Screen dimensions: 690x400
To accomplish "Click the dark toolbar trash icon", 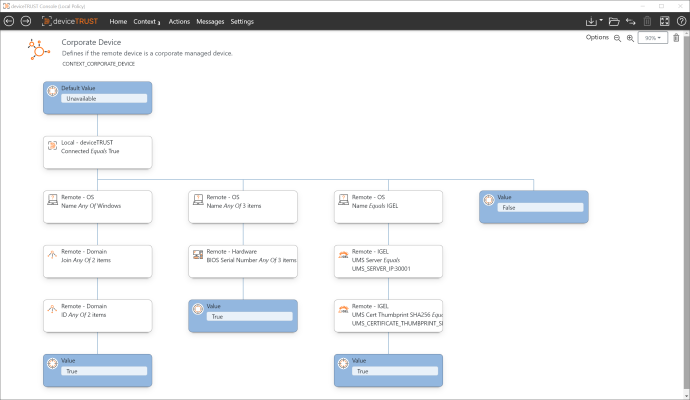I will click(647, 21).
